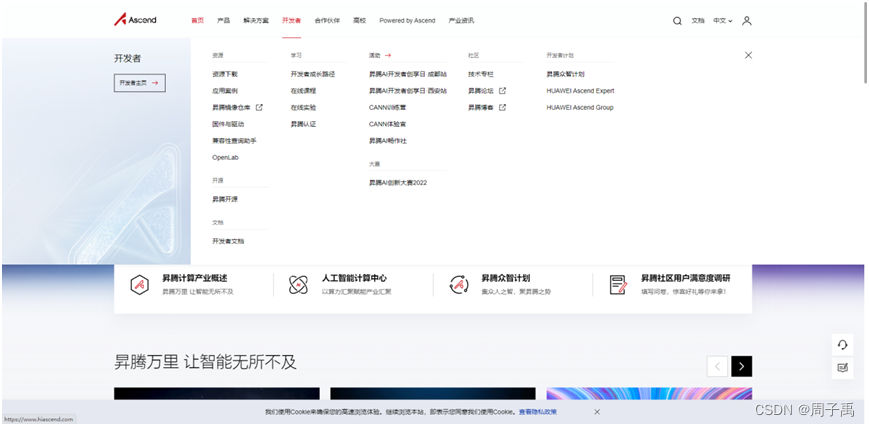Open the 产品 navigation menu
Screen dimensions: 869x426
pos(223,20)
